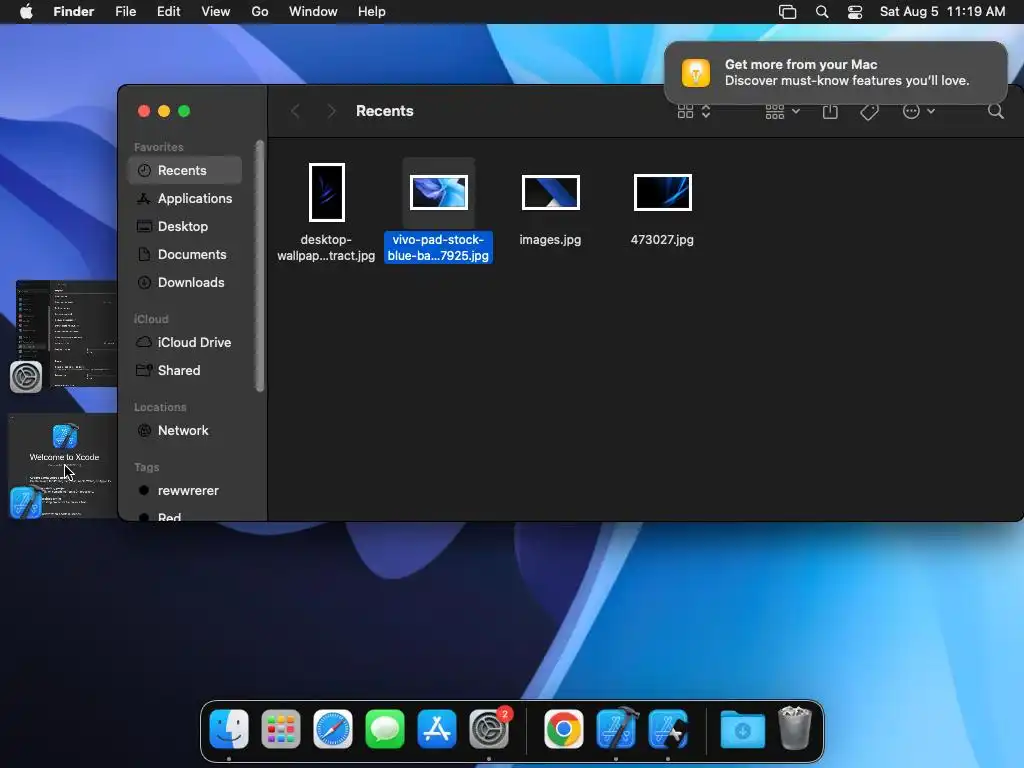Open Finder from the Dock

click(229, 729)
